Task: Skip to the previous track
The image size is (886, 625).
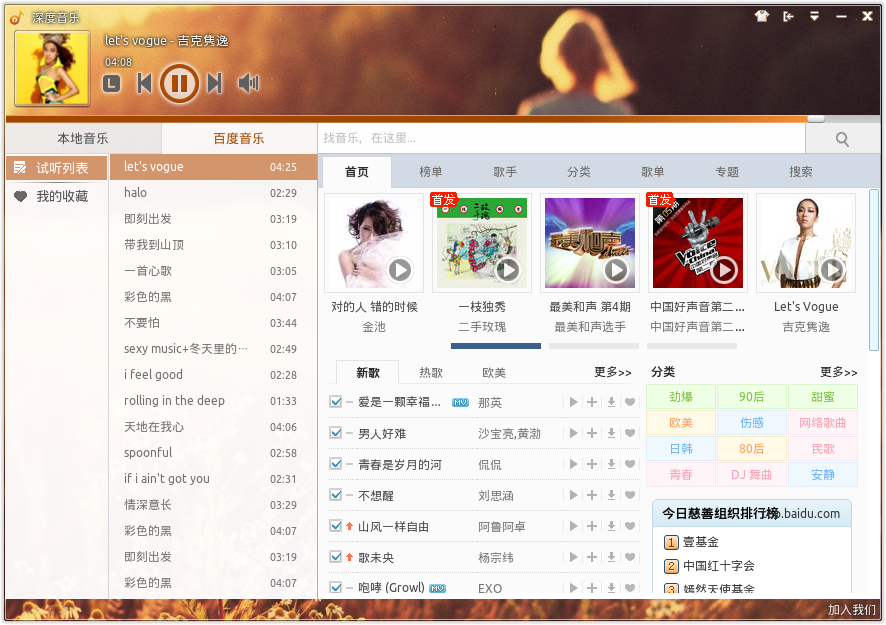Action: pos(145,84)
